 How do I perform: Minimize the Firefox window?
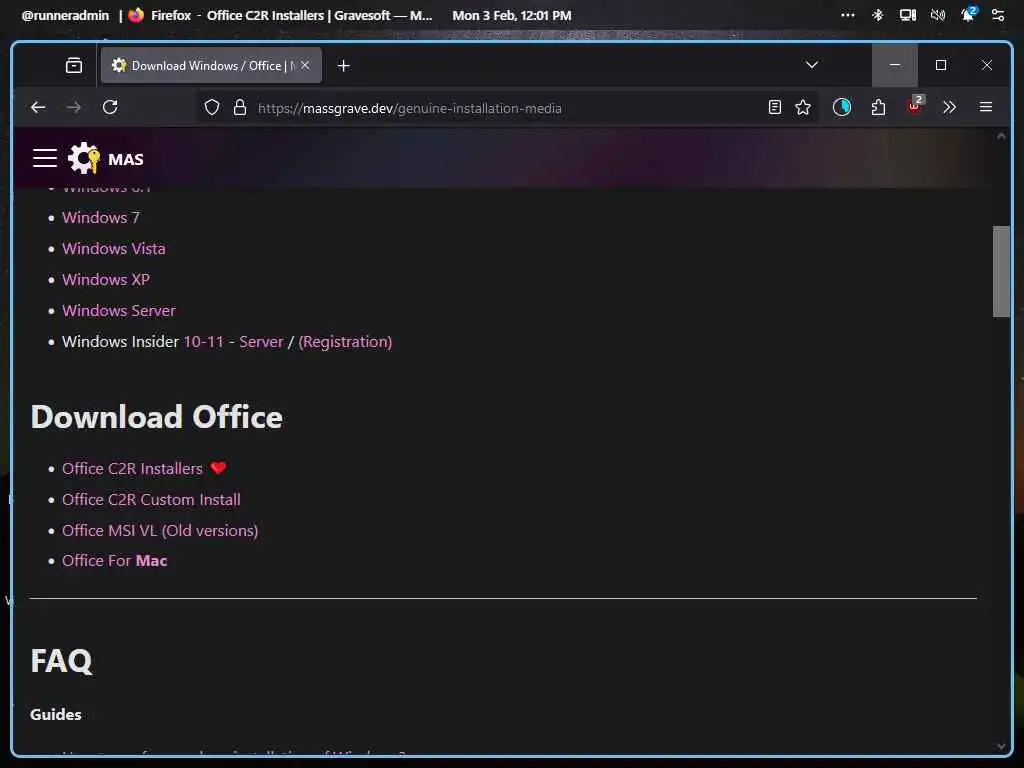[895, 65]
